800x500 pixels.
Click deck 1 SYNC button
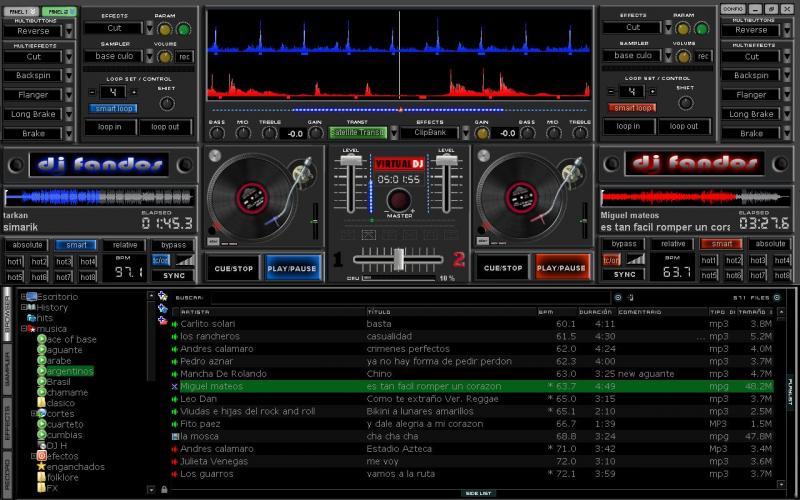pyautogui.click(x=173, y=276)
